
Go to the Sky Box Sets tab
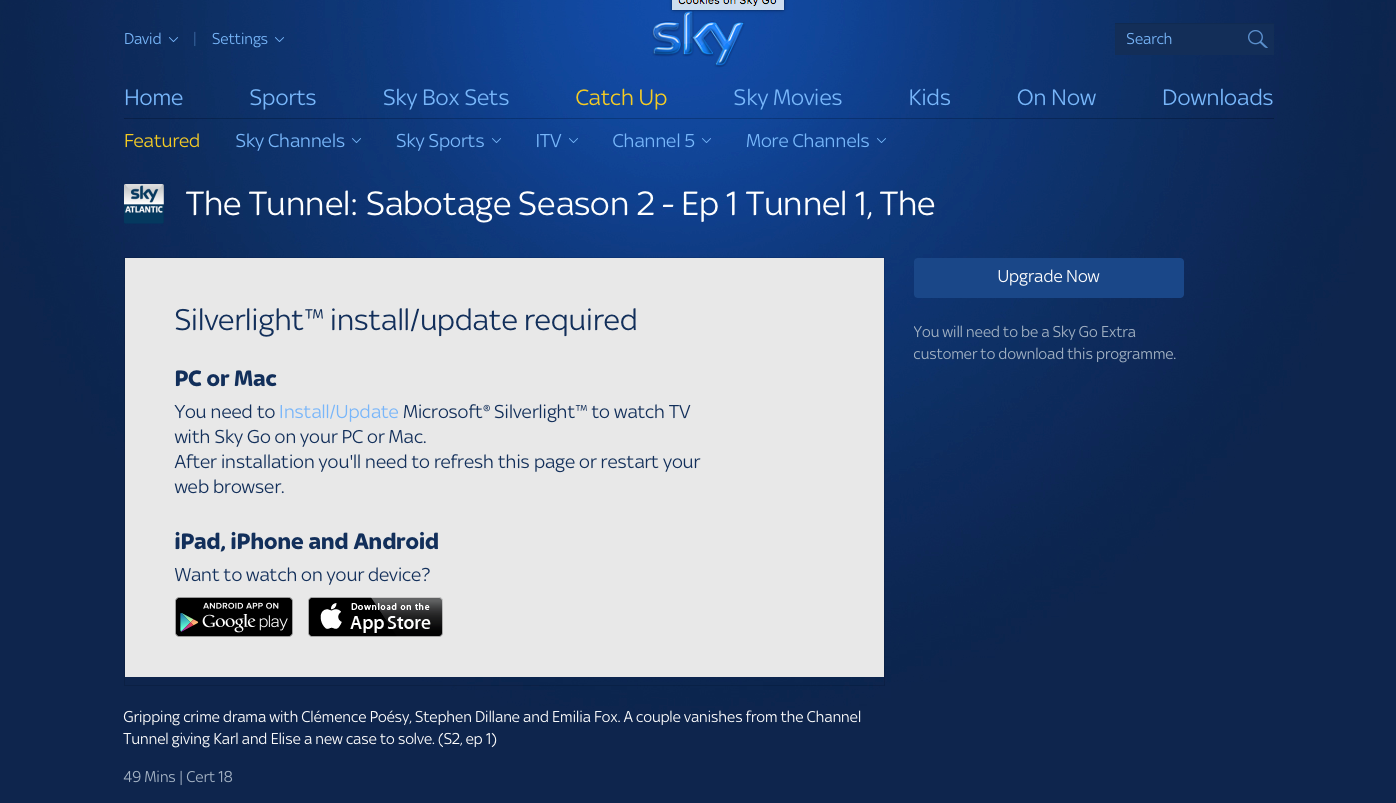[446, 97]
